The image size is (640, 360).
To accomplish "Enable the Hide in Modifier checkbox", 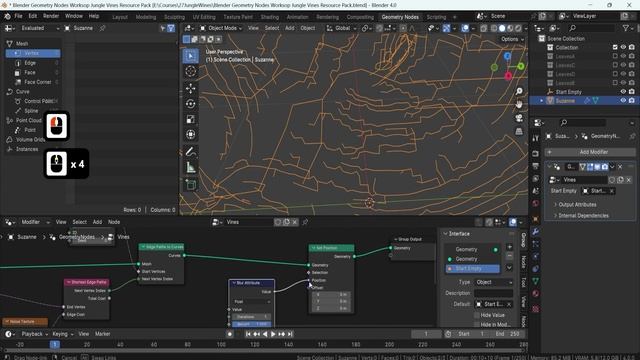I will coord(477,324).
